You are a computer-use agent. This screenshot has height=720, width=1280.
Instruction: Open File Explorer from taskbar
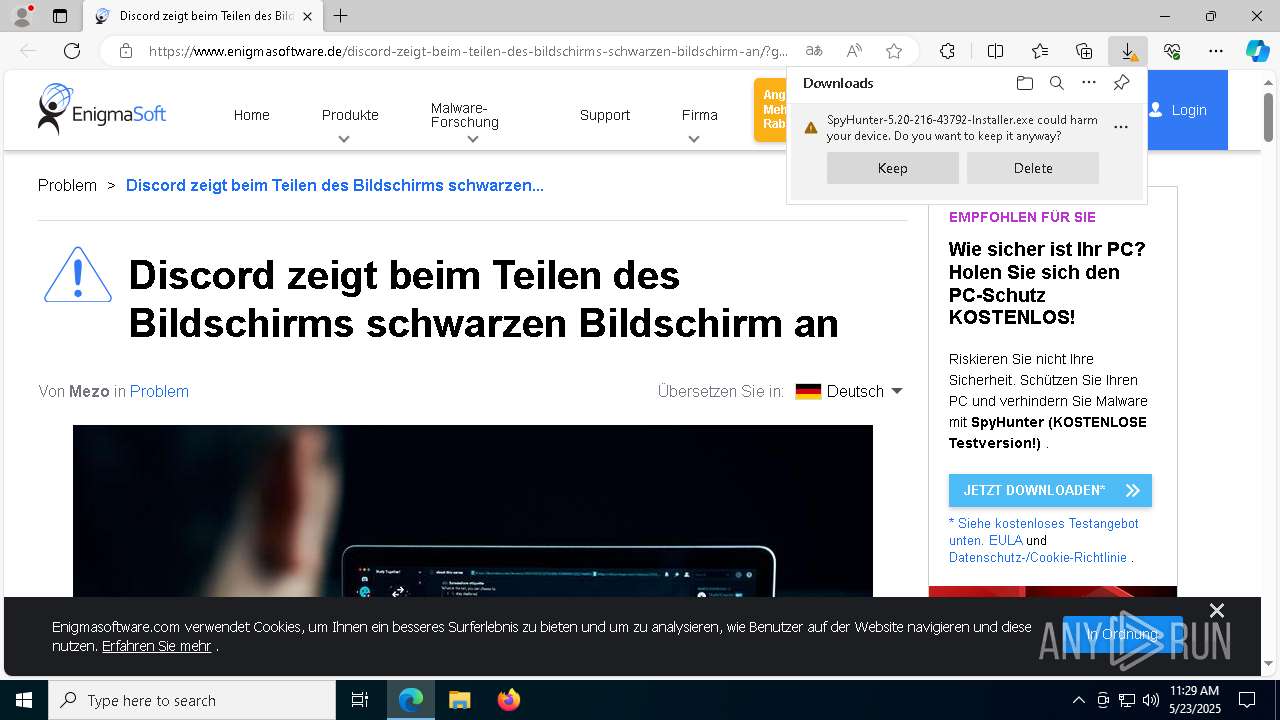(x=459, y=700)
